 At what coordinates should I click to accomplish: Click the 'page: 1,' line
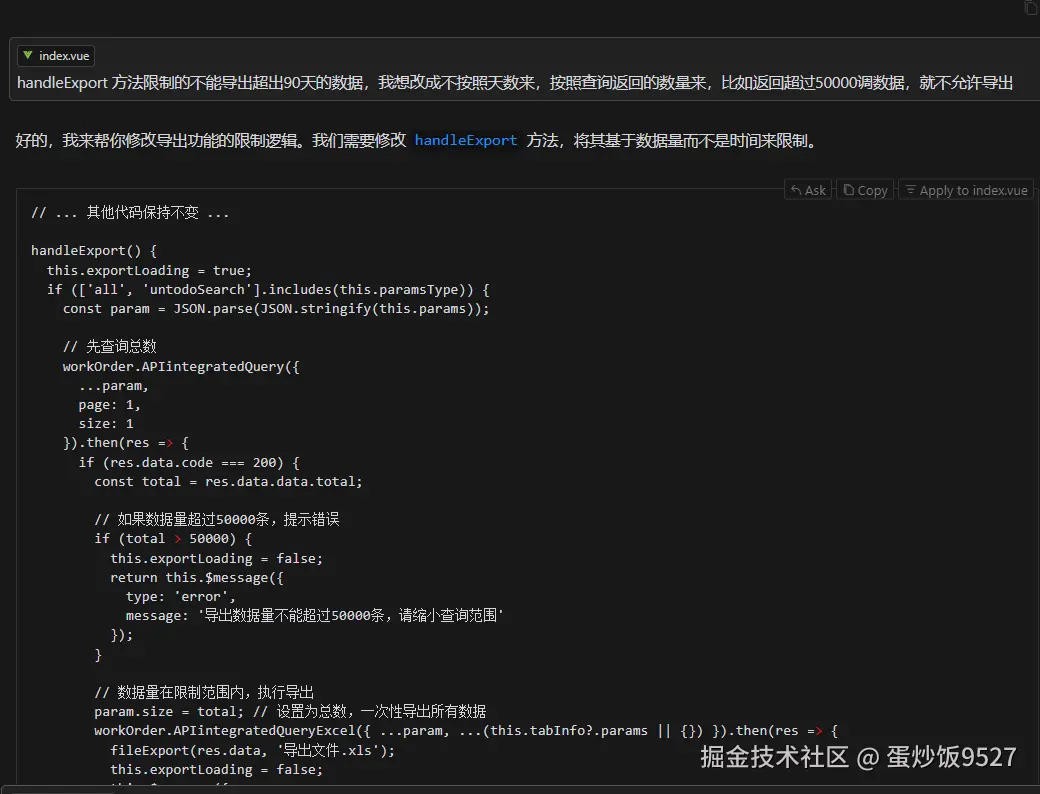tap(109, 405)
